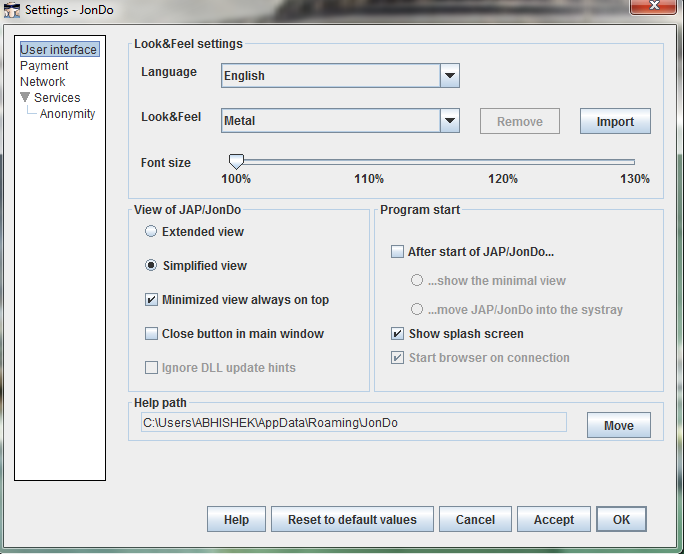Select User interface in the settings tree

click(59, 49)
